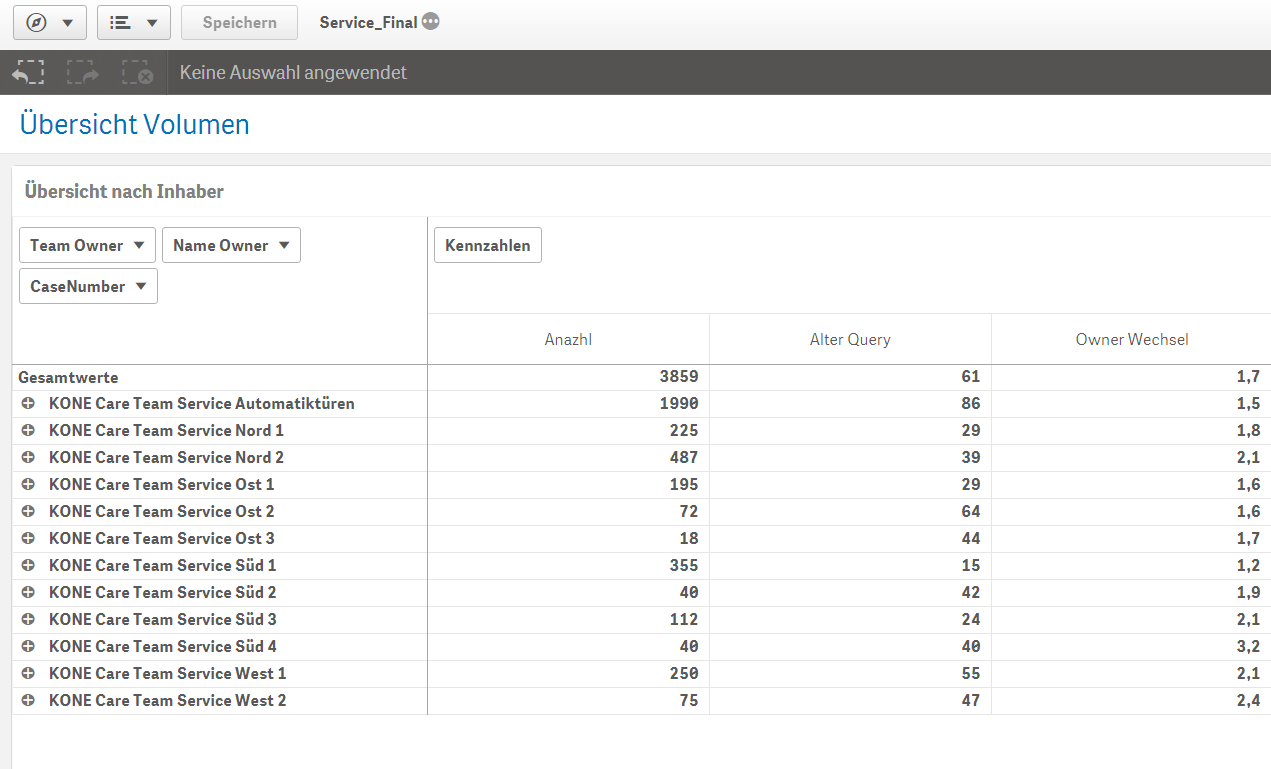Open the compass navigation menu
1271x769 pixels.
point(49,22)
